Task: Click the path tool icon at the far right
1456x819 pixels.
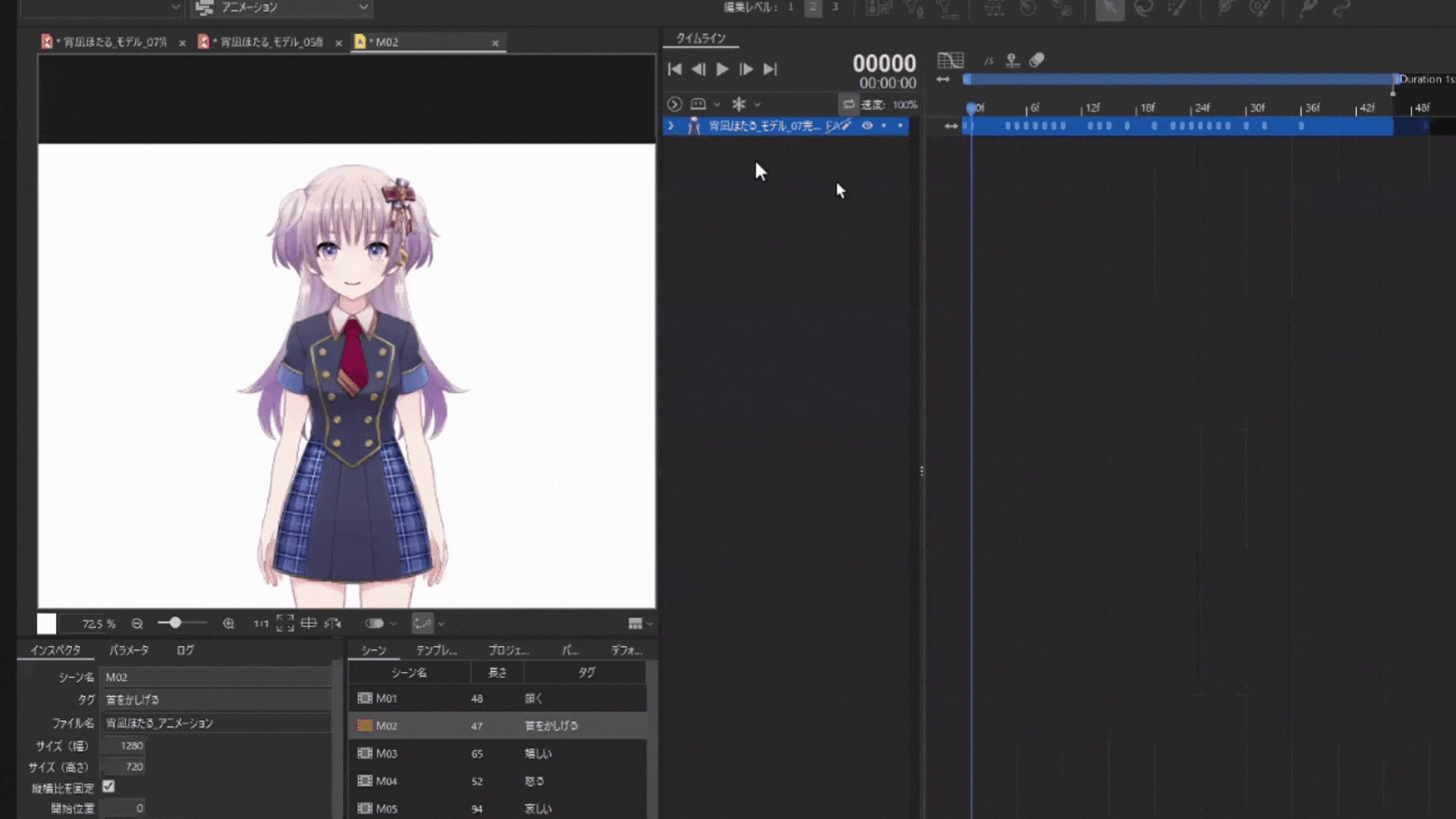Action: pyautogui.click(x=1342, y=8)
